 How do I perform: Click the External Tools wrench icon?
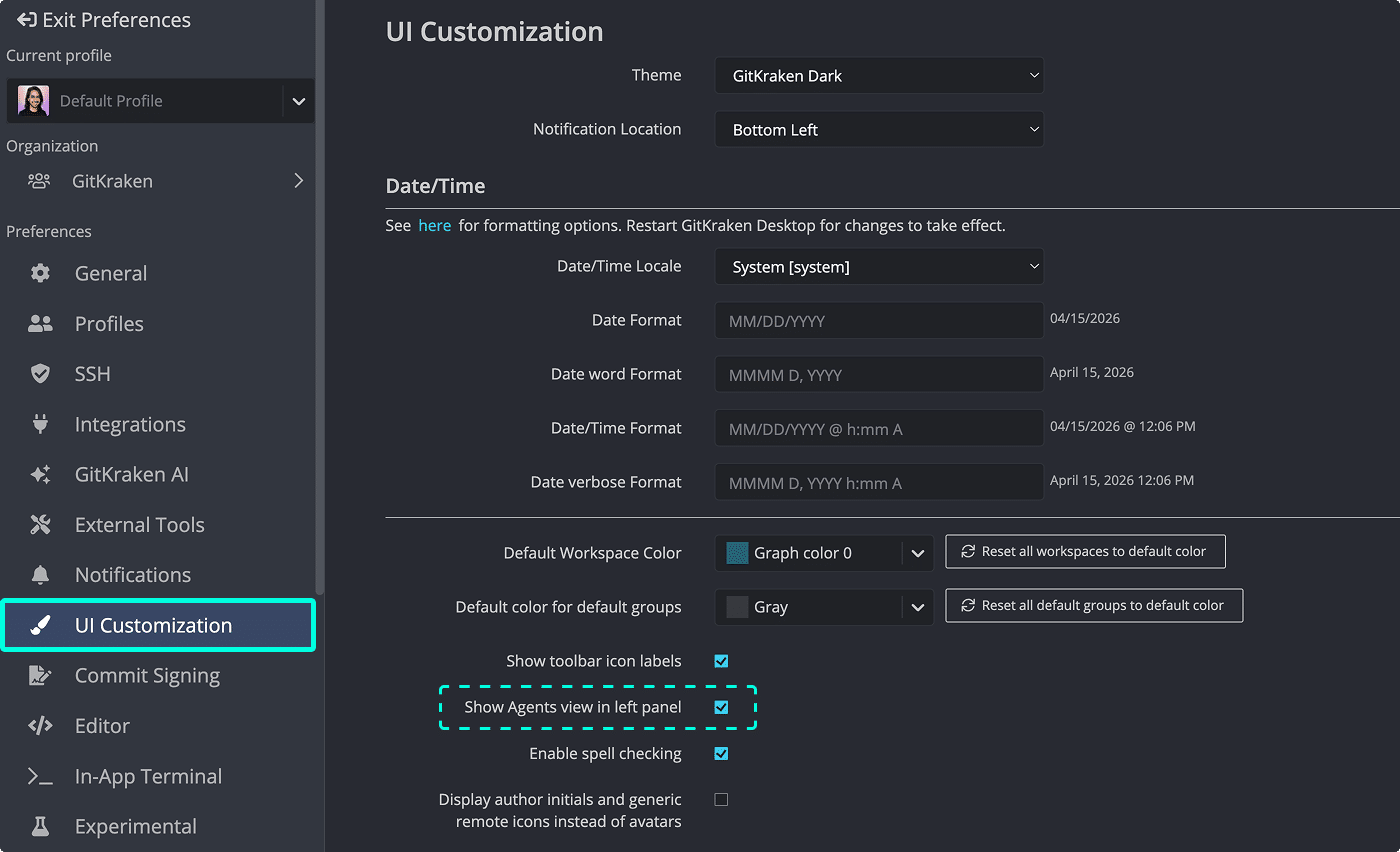40,524
